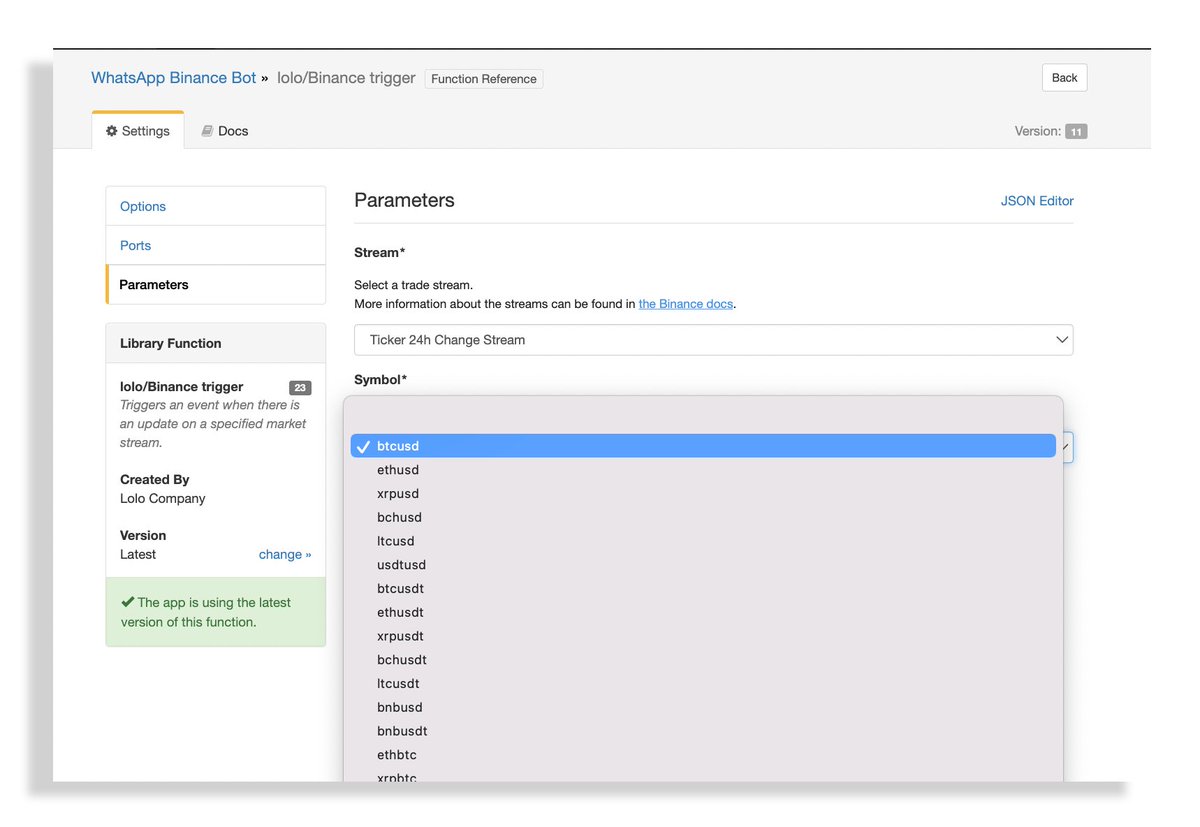This screenshot has height=827, width=1200.
Task: Select usdtusd from the symbol list
Action: click(x=703, y=565)
